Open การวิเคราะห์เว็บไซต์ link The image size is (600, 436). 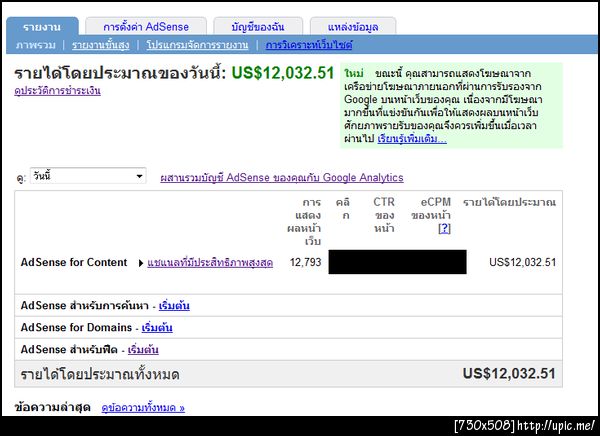(x=309, y=45)
